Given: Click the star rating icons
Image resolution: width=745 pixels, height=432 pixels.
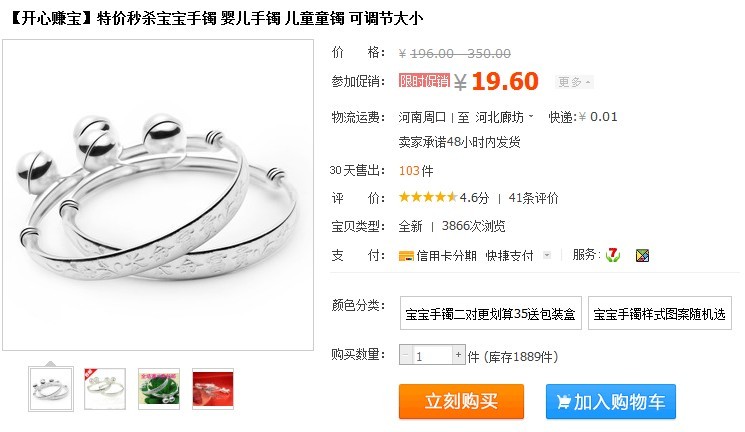Looking at the screenshot, I should (428, 197).
